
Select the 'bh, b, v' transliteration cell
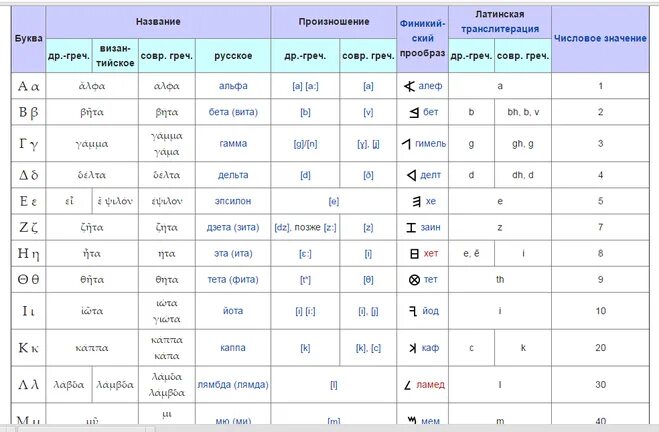523,112
